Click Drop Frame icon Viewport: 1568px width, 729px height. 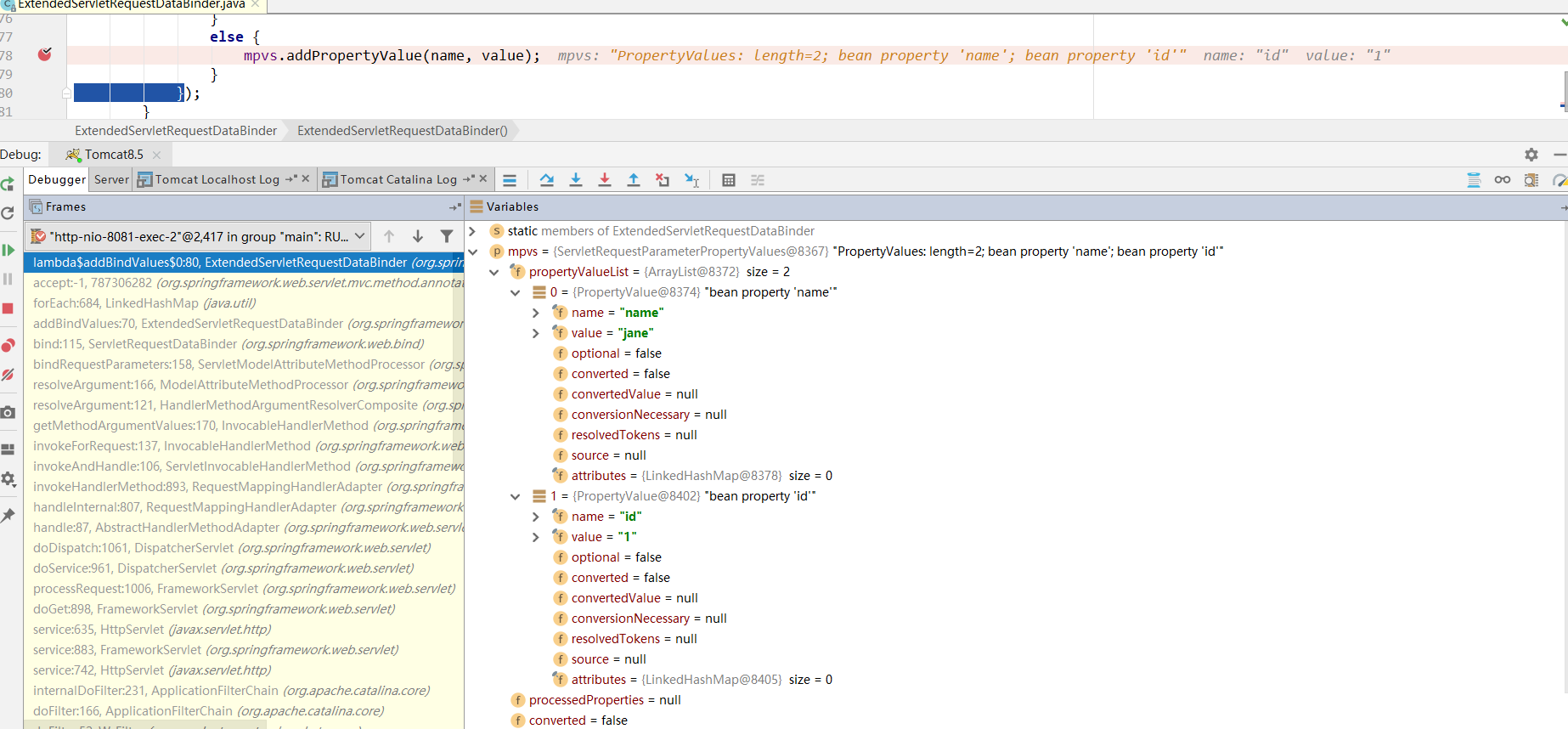pos(663,180)
